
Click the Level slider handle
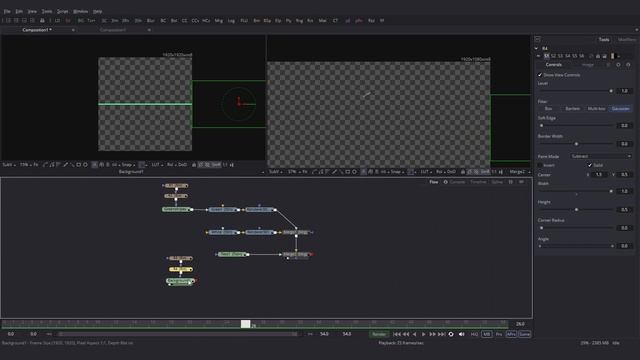[611, 91]
